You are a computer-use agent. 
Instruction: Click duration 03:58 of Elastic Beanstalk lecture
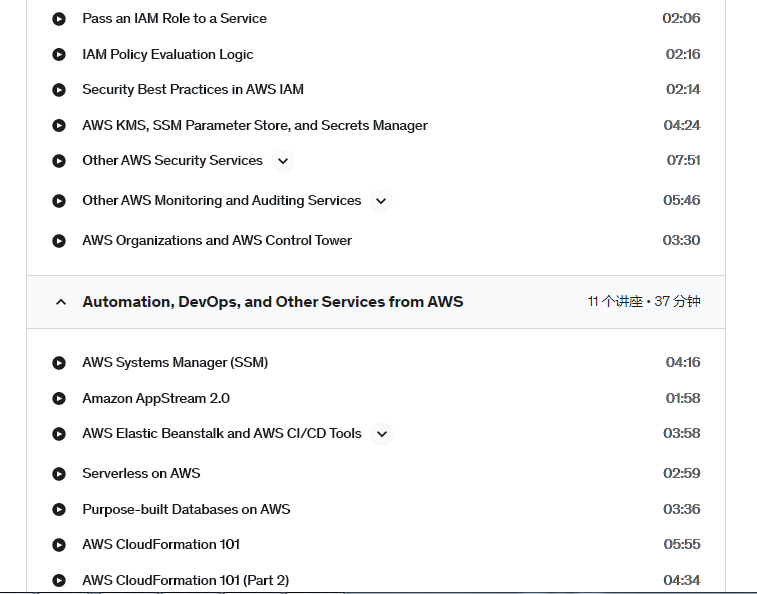click(x=682, y=433)
